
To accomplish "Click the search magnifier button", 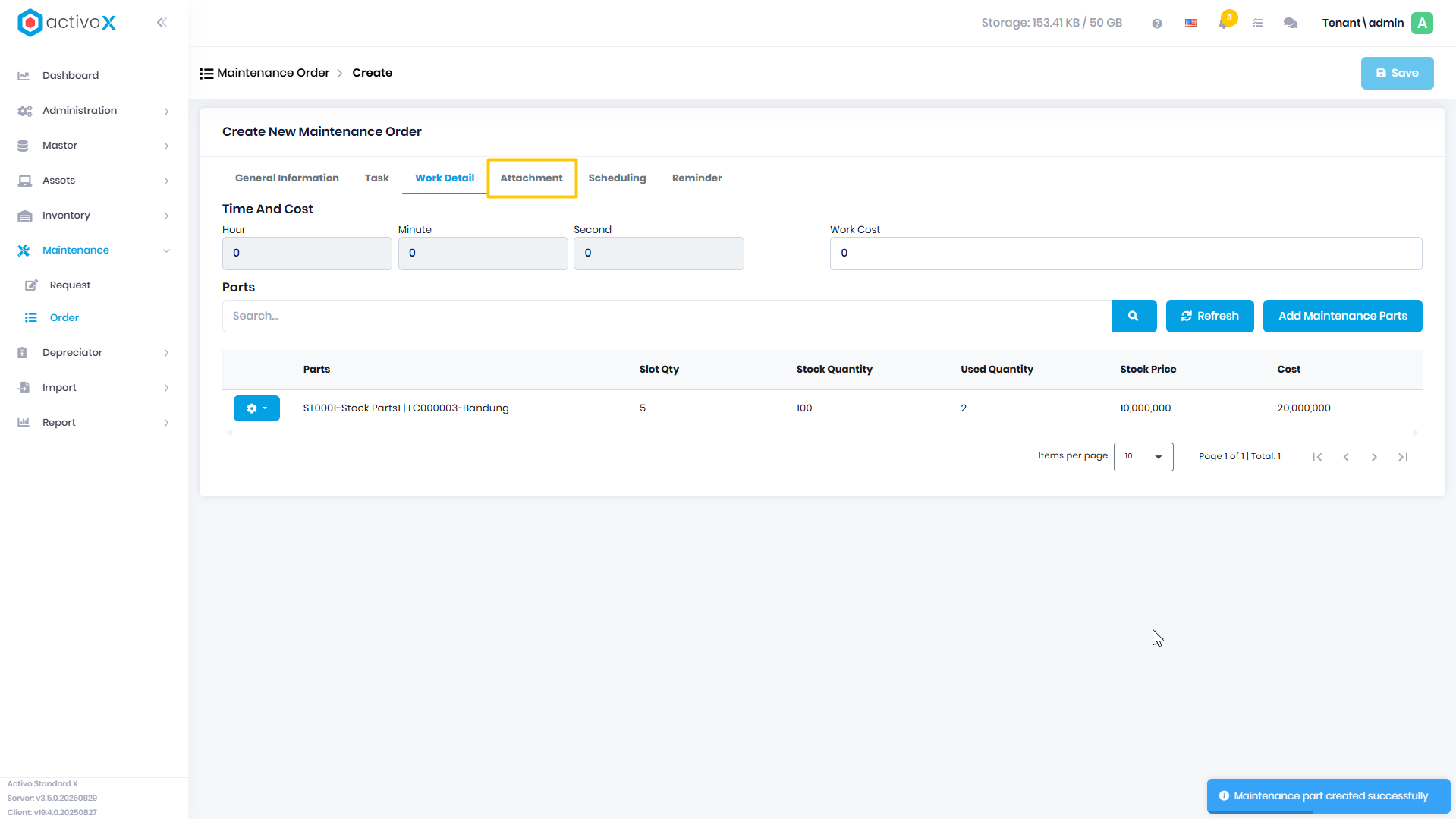I will 1134,316.
